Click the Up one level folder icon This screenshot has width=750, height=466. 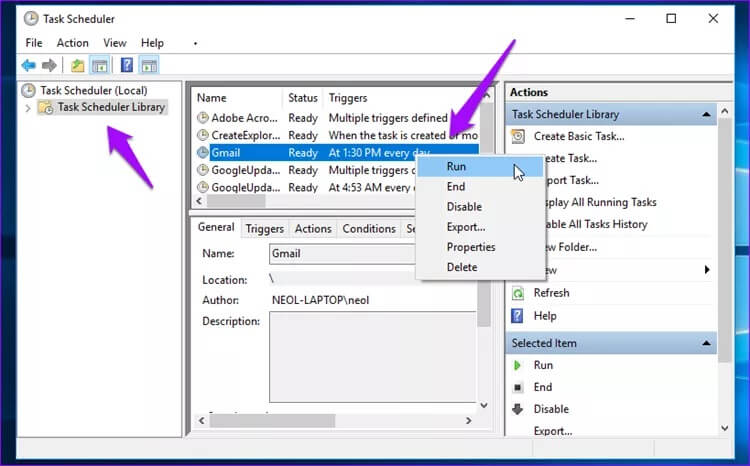[x=77, y=65]
